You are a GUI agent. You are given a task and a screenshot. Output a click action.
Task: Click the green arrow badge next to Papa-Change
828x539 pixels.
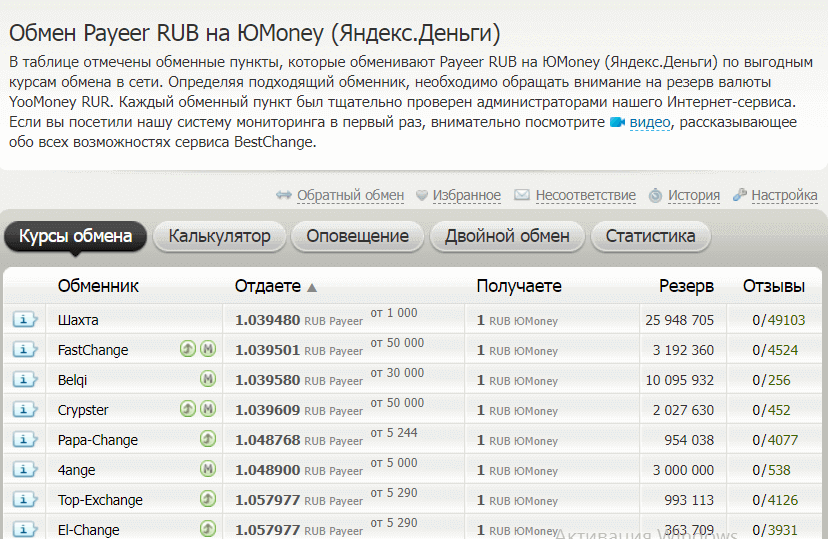tap(208, 439)
